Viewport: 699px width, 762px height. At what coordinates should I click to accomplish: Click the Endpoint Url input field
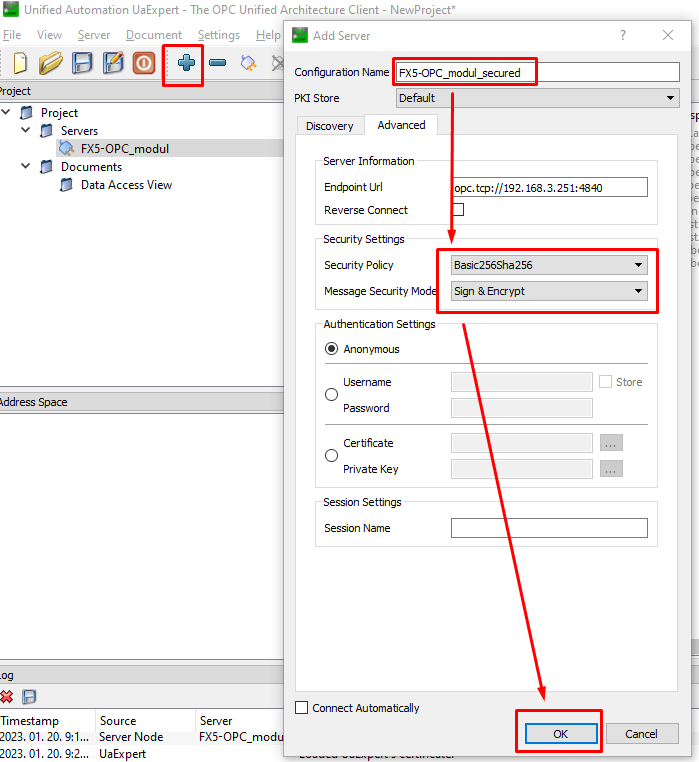550,187
